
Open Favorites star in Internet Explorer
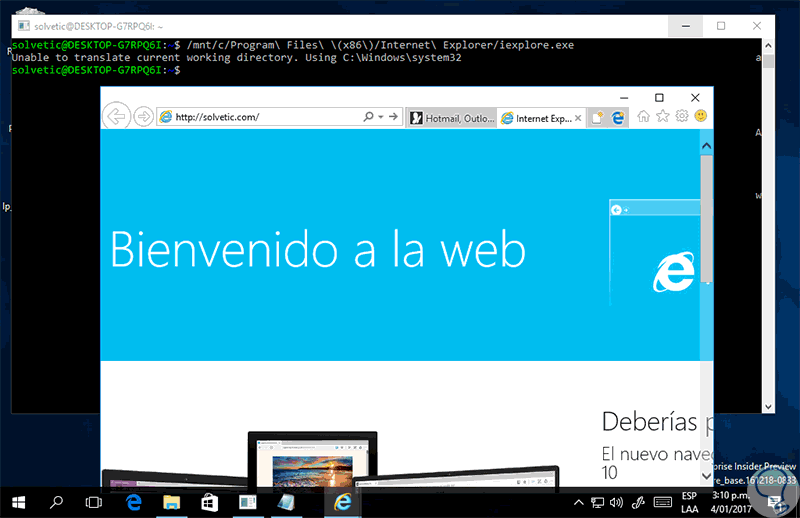tap(663, 116)
